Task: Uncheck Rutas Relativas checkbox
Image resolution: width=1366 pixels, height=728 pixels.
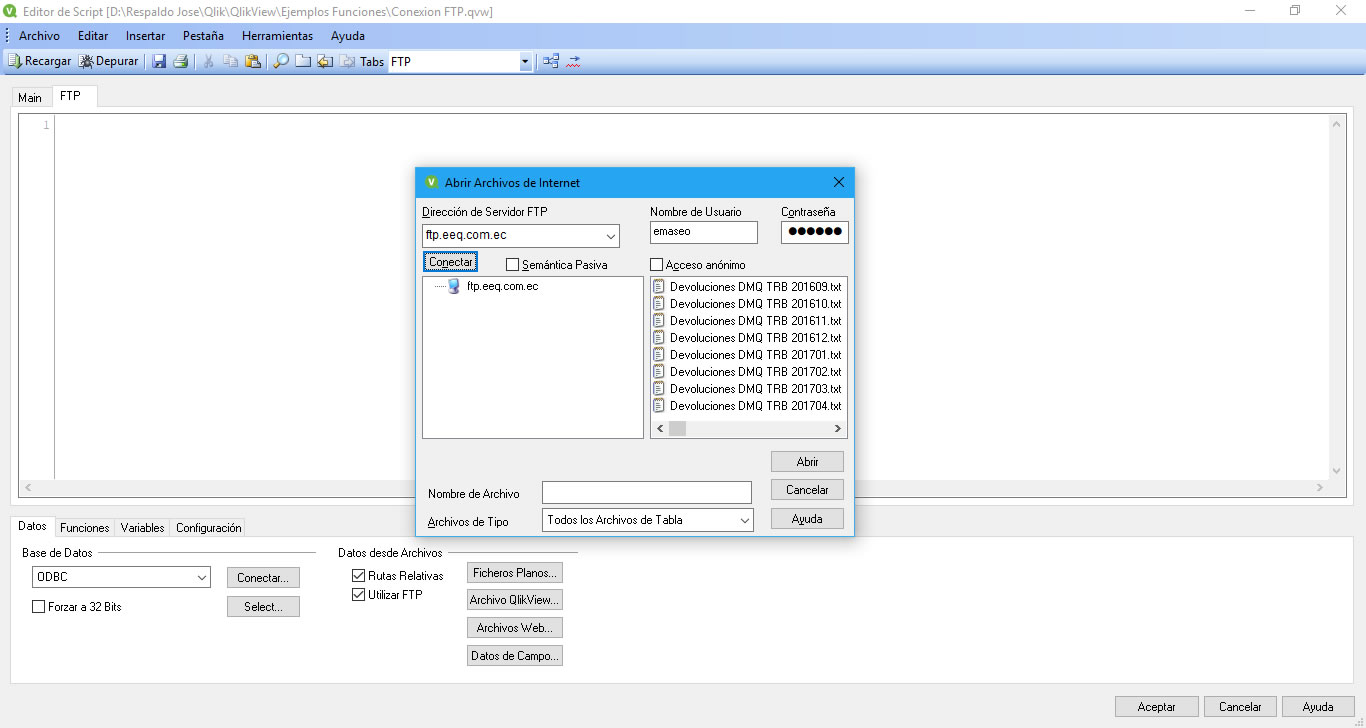Action: click(359, 576)
